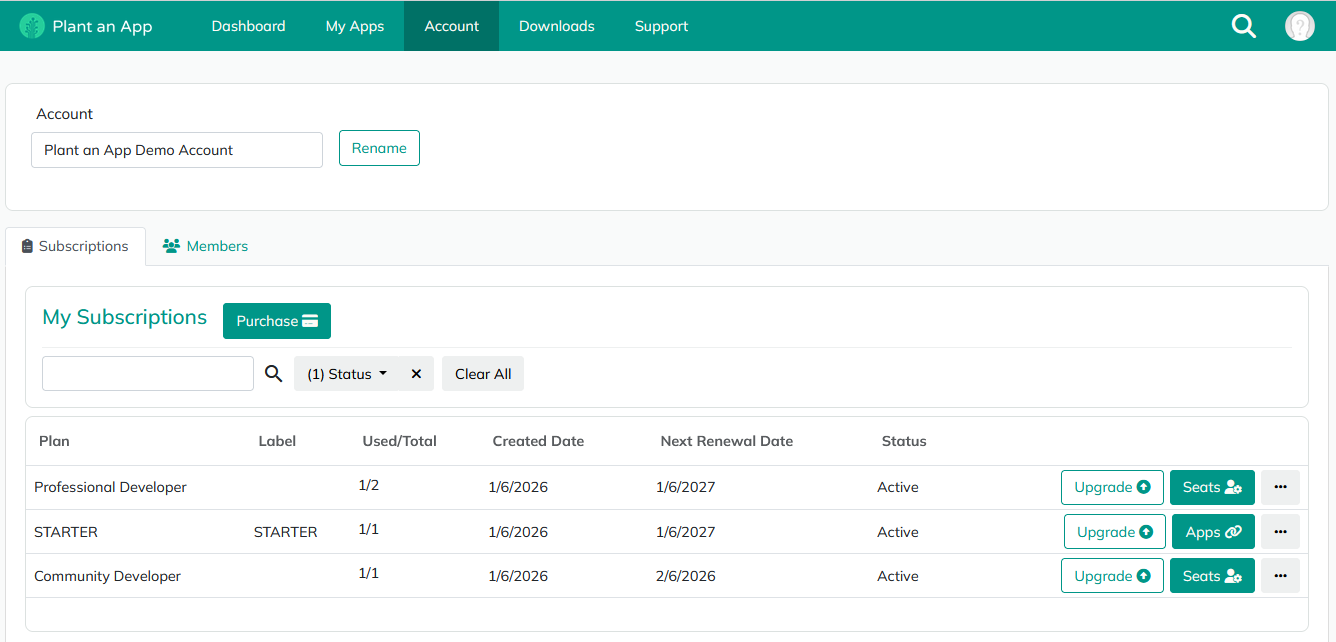Click the profile avatar in the top bar

tap(1299, 25)
